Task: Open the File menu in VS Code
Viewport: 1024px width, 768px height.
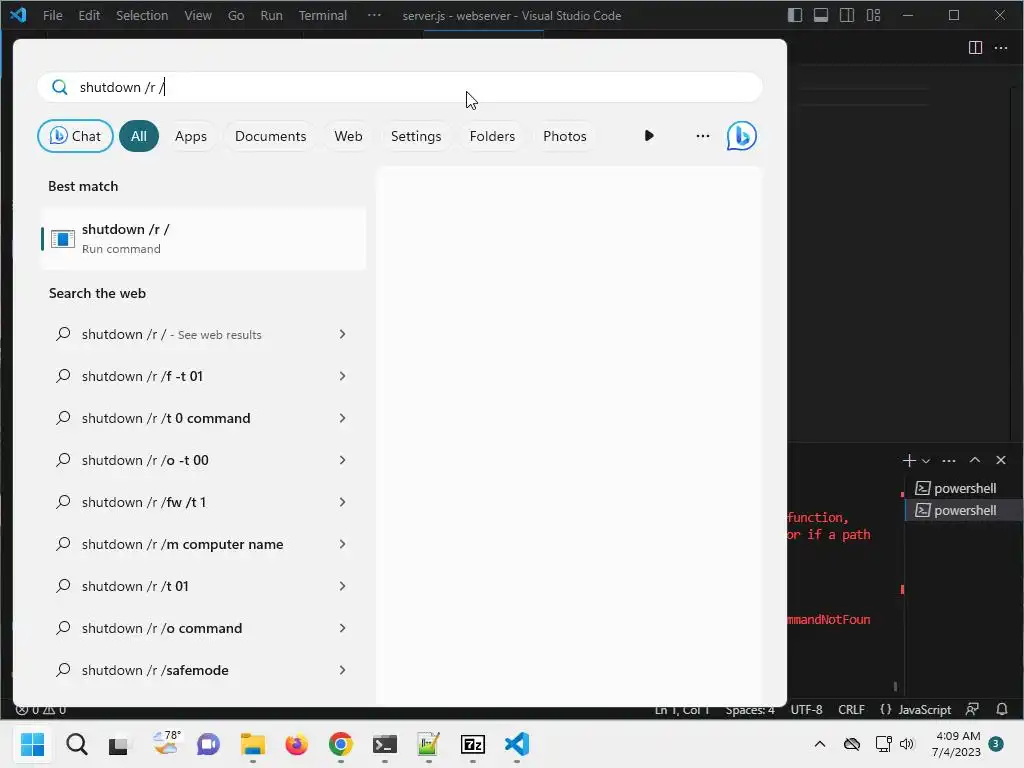Action: click(52, 15)
